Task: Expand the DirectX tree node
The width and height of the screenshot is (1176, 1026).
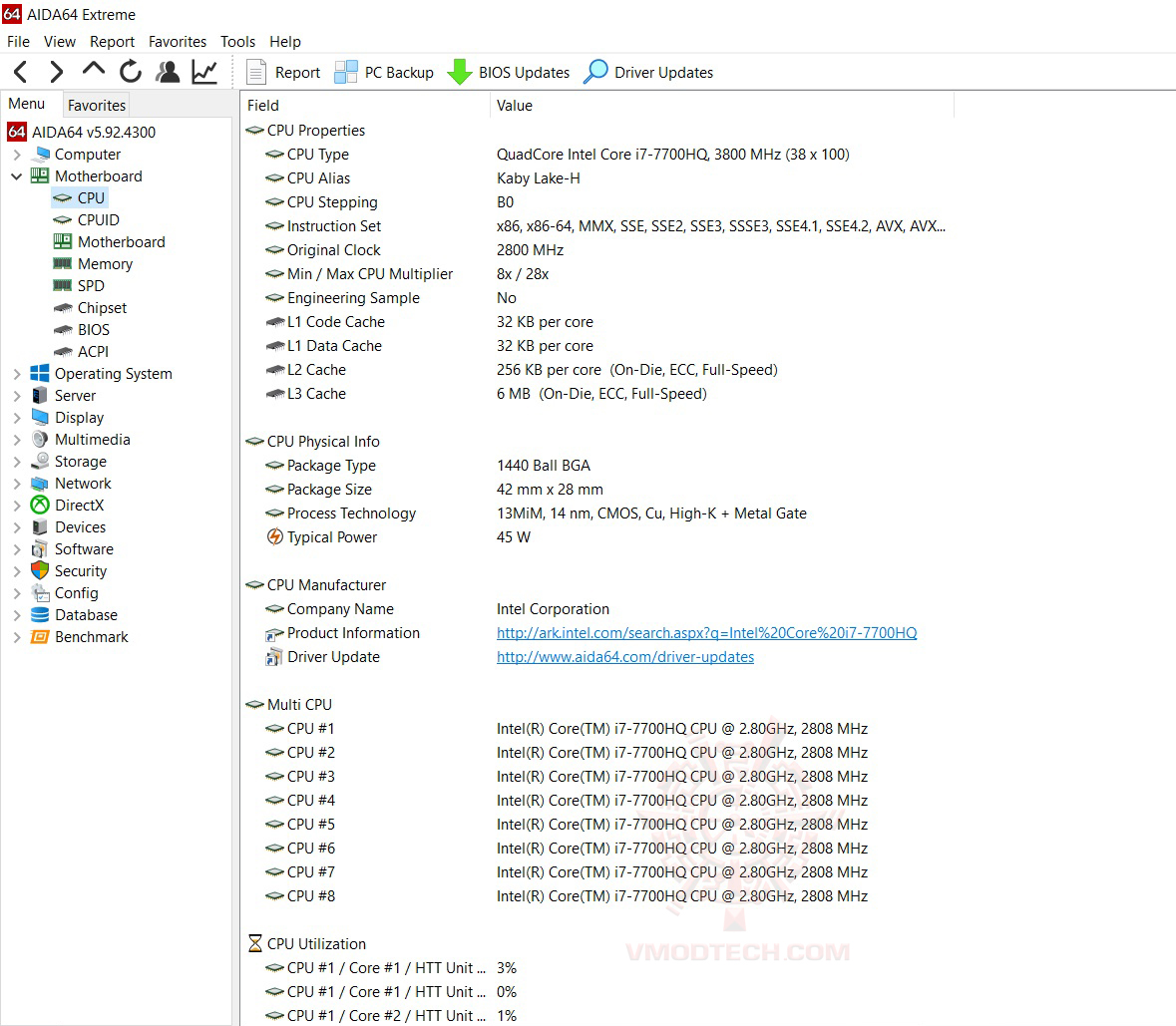Action: pos(17,506)
